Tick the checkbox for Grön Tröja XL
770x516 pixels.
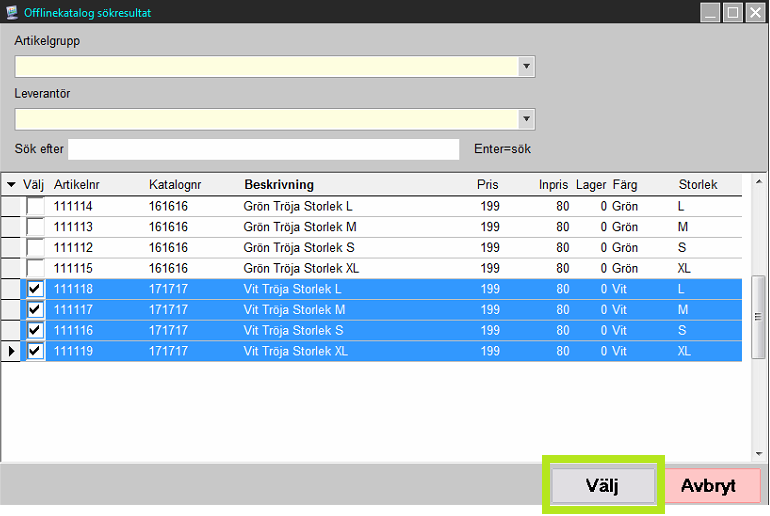pos(35,268)
